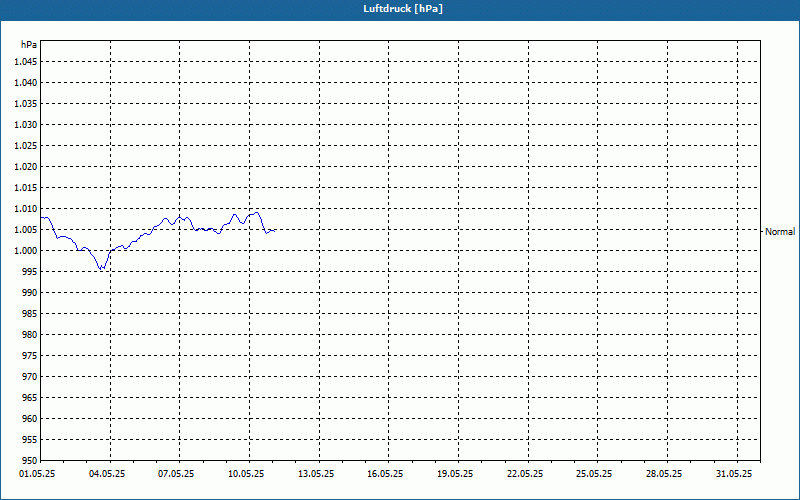800x500 pixels.
Task: Click the 19.05.25 date label
Action: coord(455,474)
